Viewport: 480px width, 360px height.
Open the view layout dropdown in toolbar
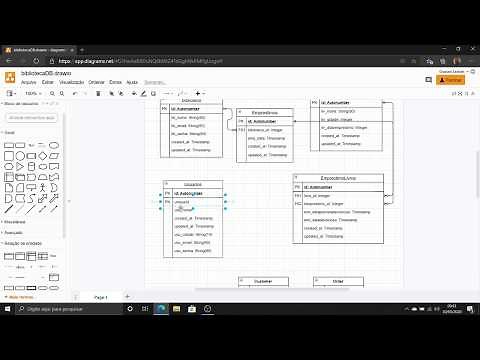click(x=11, y=94)
